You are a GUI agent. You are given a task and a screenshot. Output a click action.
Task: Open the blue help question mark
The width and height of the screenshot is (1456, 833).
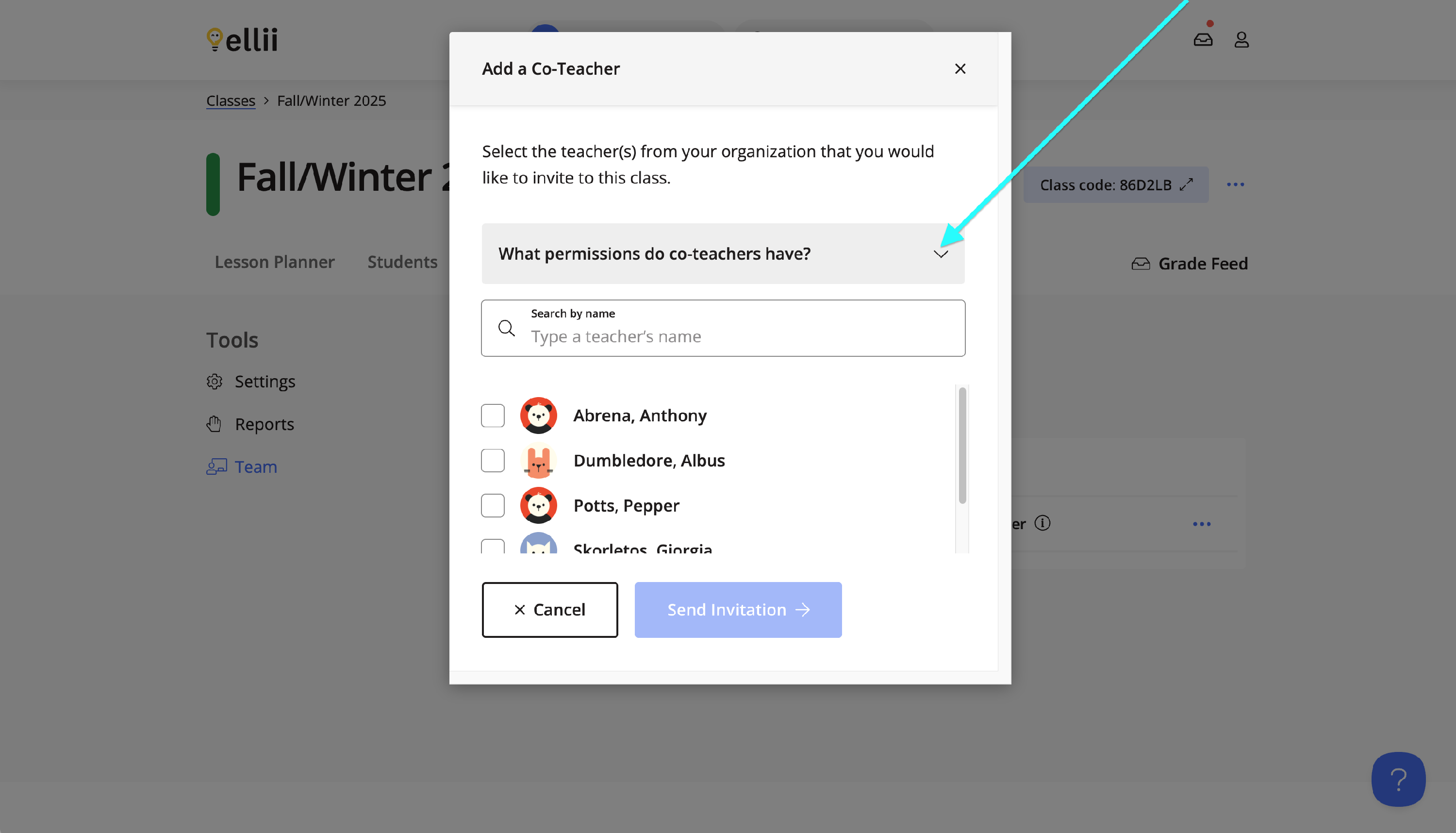[1398, 779]
